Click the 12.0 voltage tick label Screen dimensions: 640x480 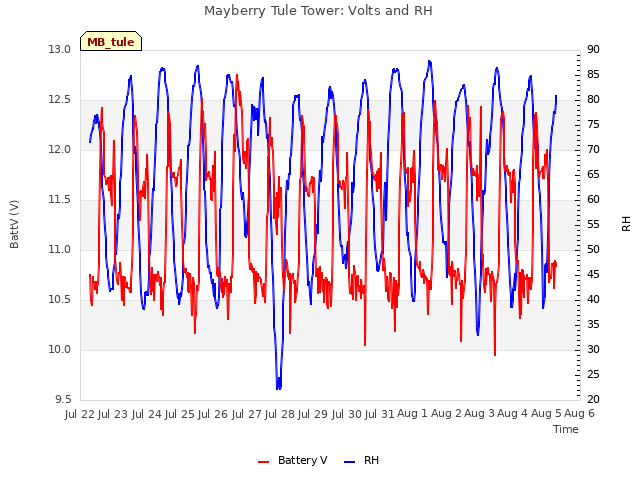click(60, 149)
